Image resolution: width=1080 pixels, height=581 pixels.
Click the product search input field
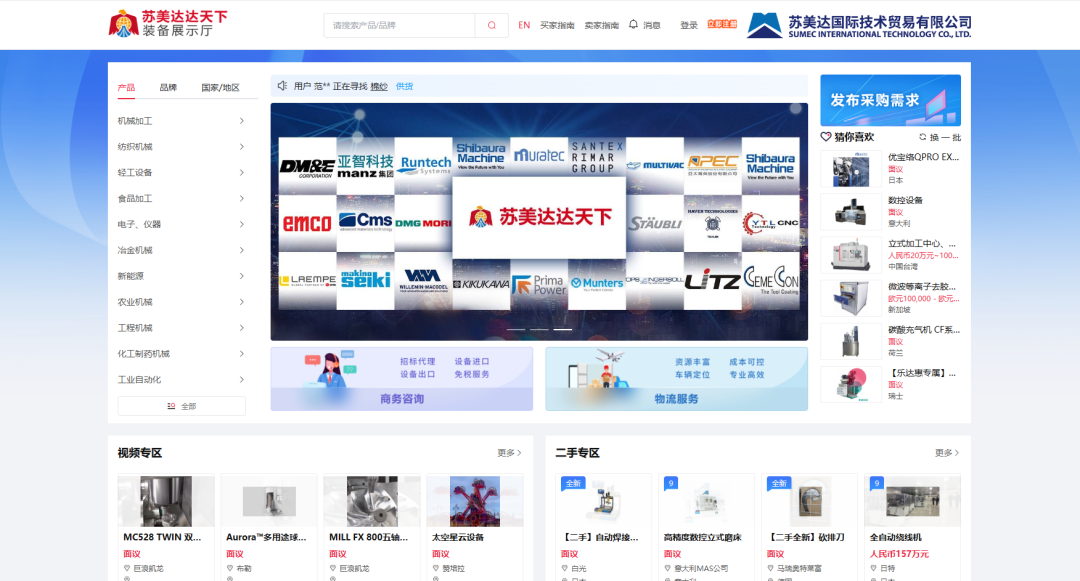pos(399,25)
